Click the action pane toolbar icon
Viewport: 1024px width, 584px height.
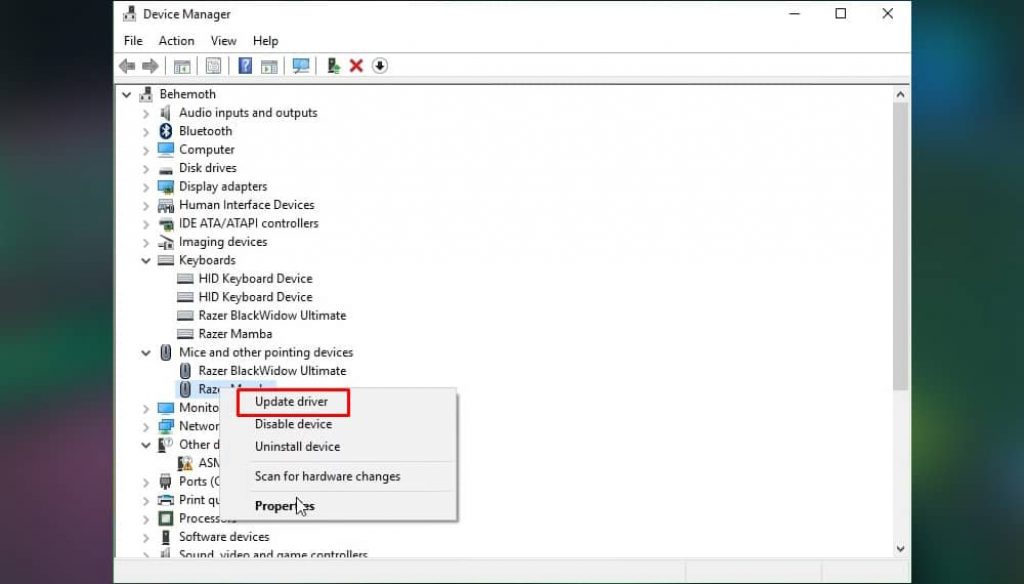pyautogui.click(x=269, y=66)
